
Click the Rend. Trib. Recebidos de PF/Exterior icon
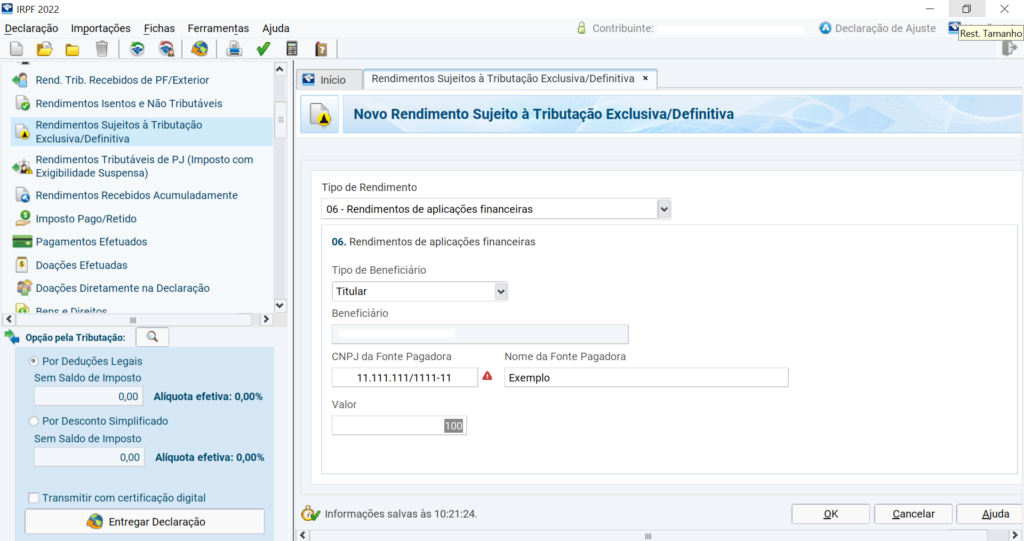pyautogui.click(x=20, y=80)
